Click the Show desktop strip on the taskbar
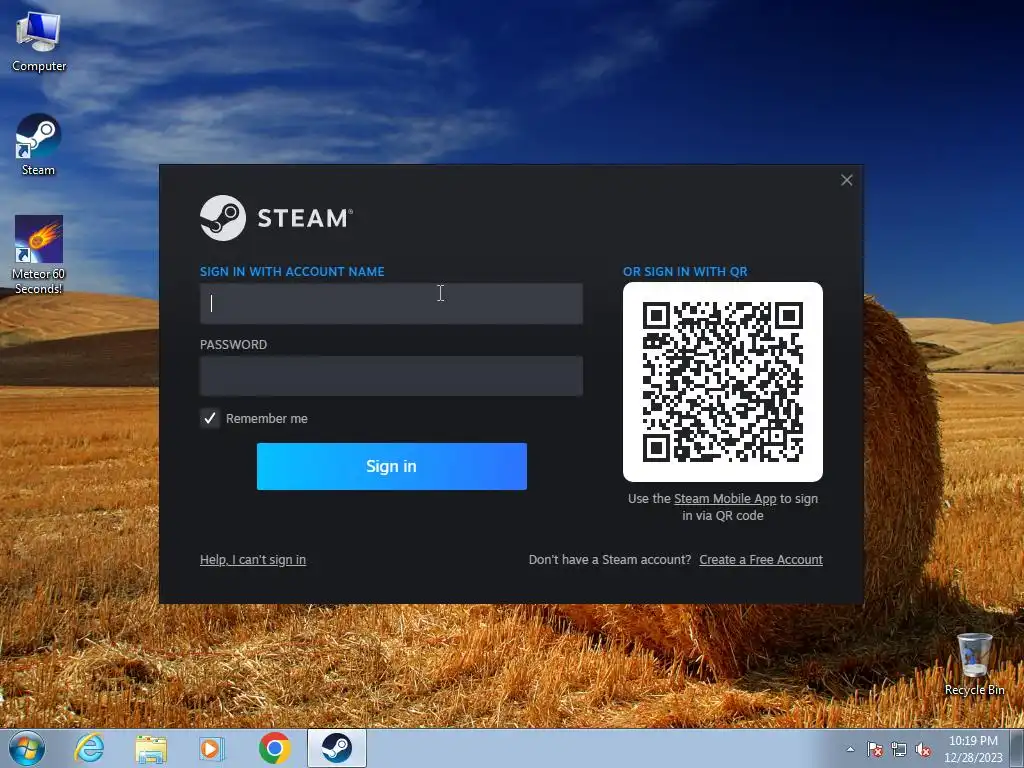The image size is (1024, 768). pyautogui.click(x=1018, y=748)
